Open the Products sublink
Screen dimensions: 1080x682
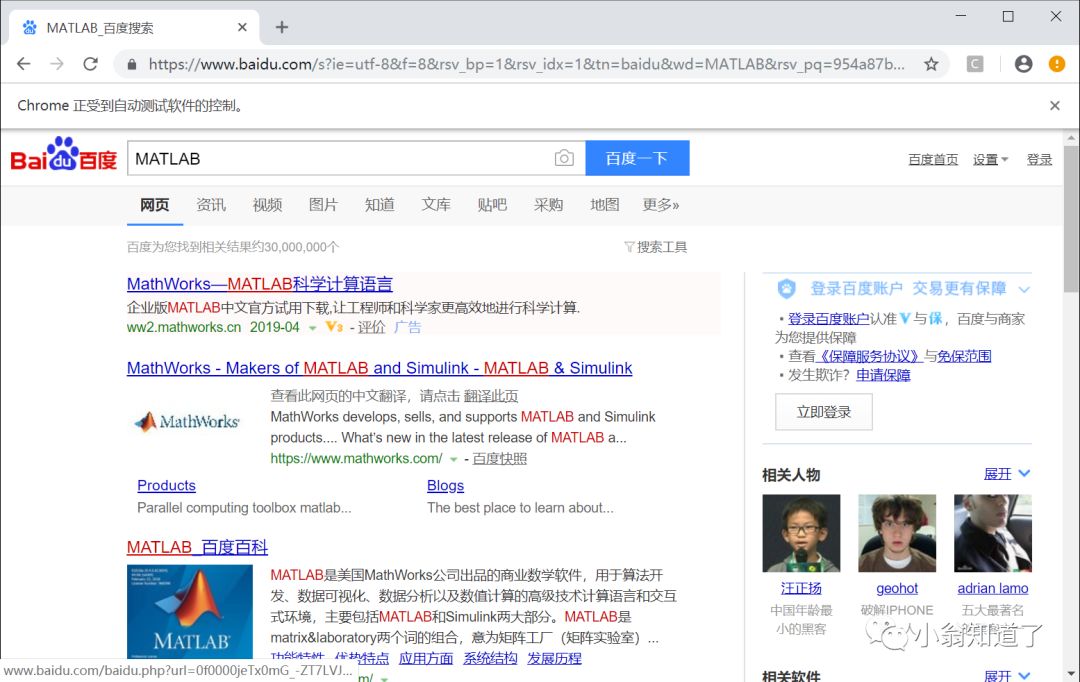(166, 486)
